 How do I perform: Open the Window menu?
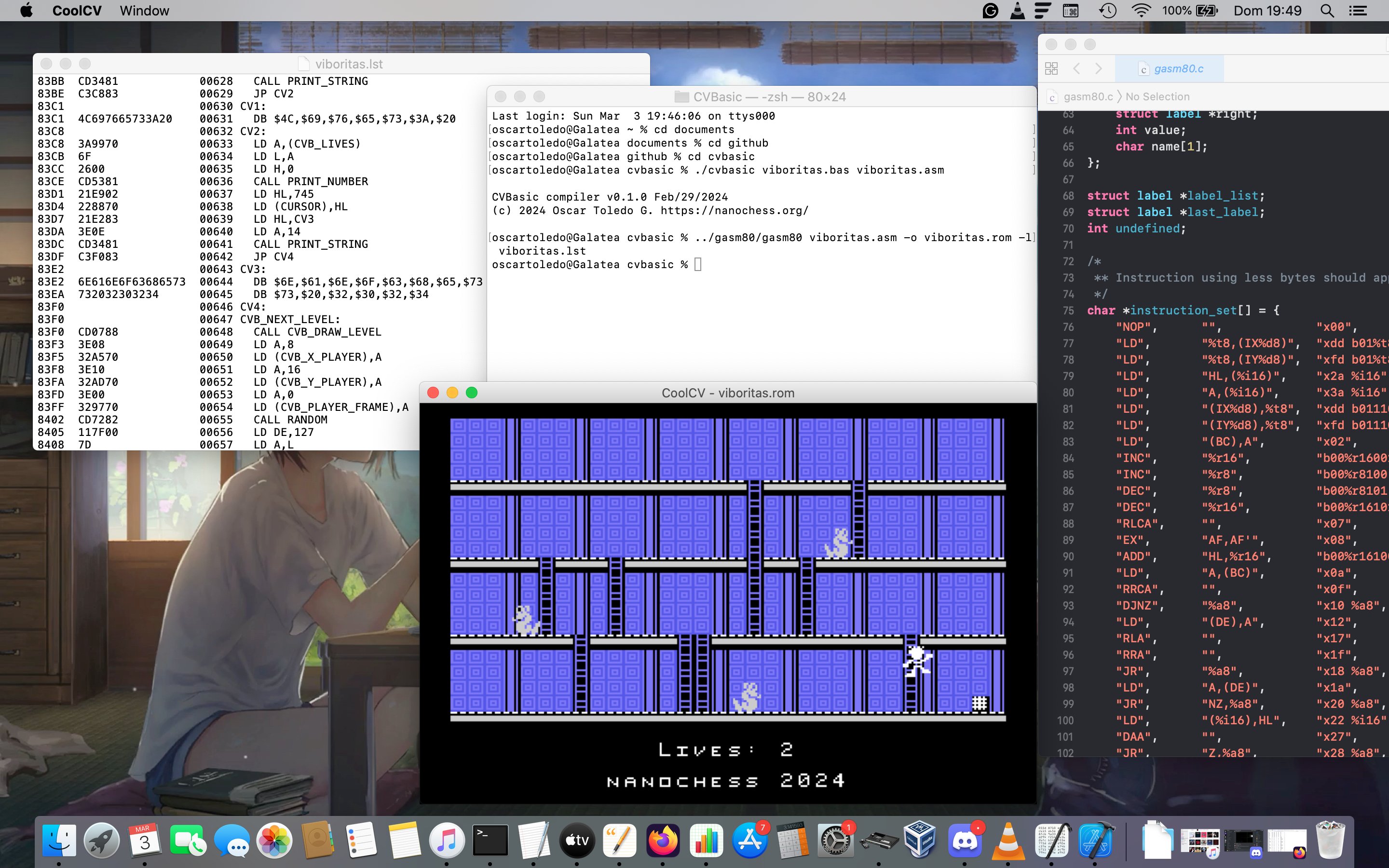144,10
